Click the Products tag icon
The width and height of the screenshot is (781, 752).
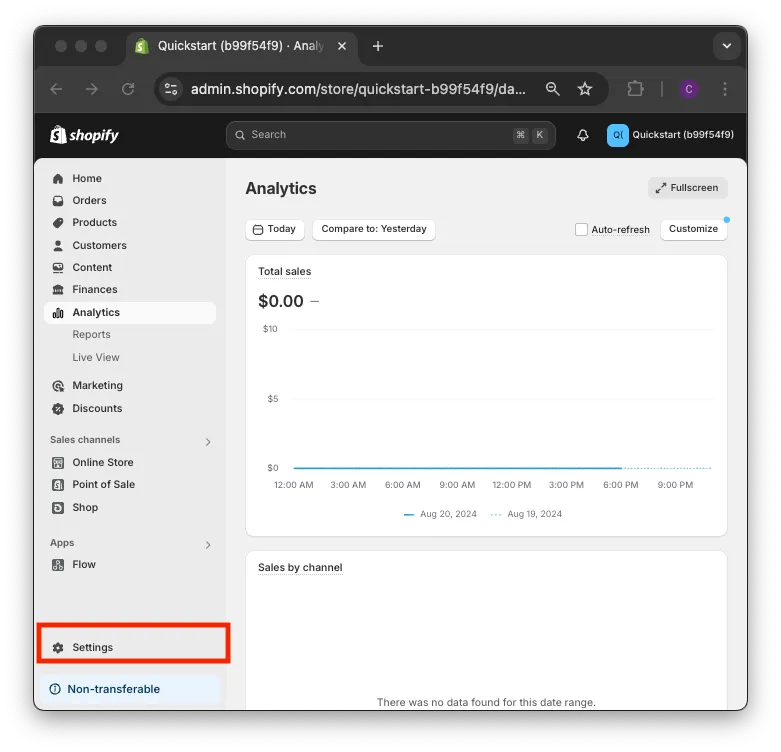58,223
